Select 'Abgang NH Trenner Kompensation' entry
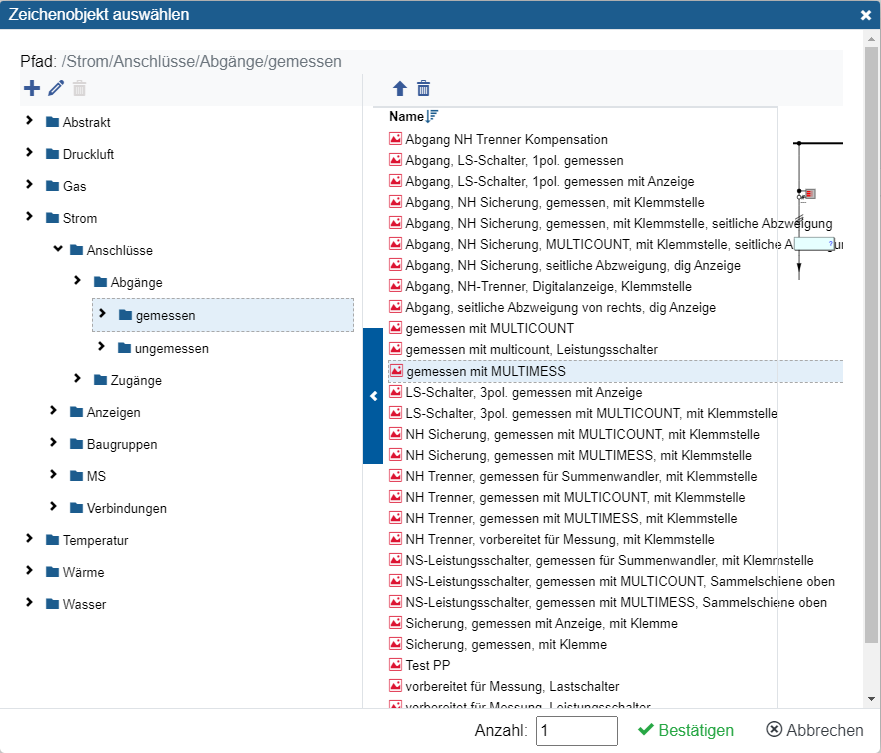 (x=506, y=139)
